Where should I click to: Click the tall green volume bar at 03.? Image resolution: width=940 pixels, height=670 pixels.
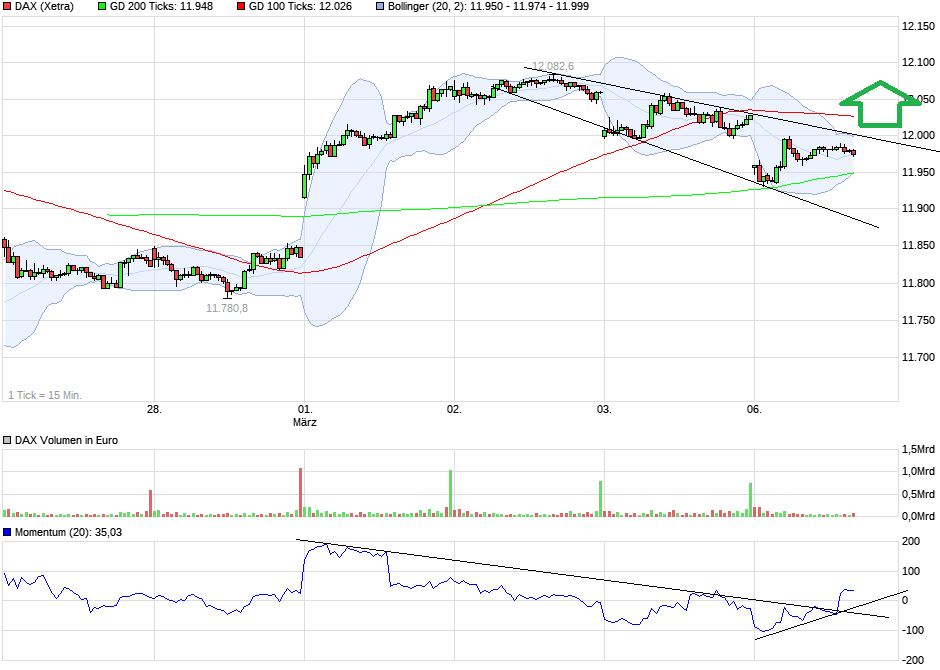click(x=600, y=499)
